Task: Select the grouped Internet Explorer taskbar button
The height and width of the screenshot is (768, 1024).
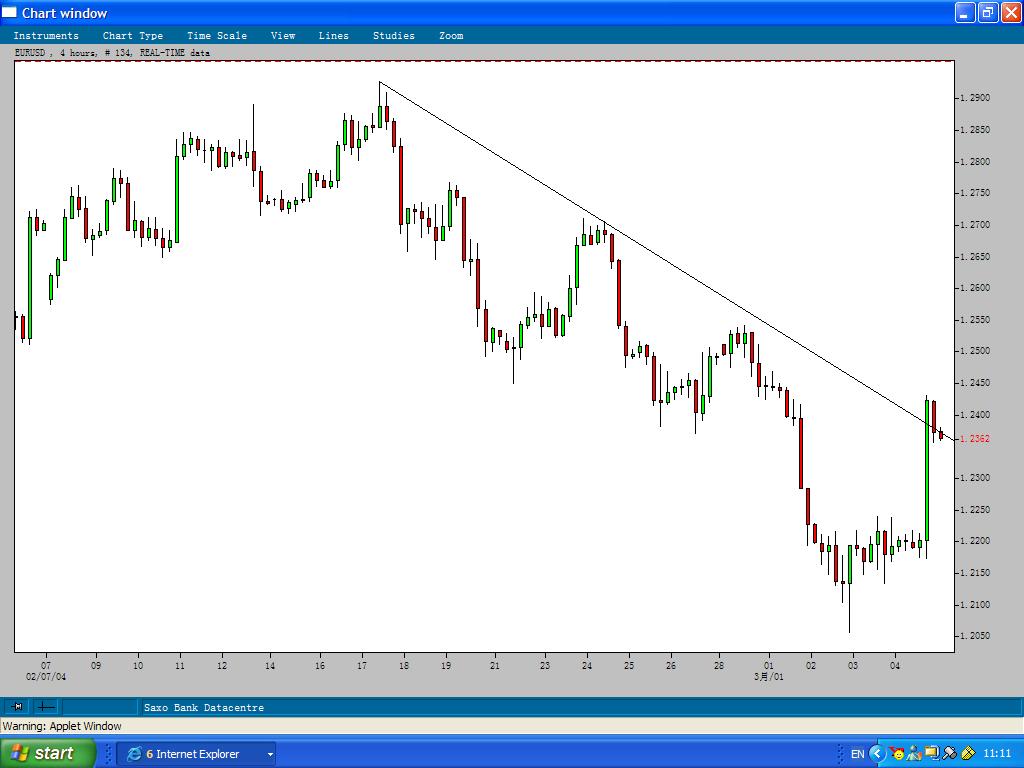Action: (x=190, y=753)
